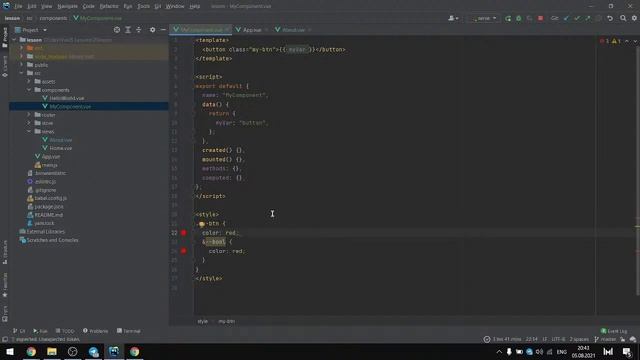Go to previous highlighted error arrow
Image resolution: width=640 pixels, height=360 pixels.
click(x=627, y=41)
